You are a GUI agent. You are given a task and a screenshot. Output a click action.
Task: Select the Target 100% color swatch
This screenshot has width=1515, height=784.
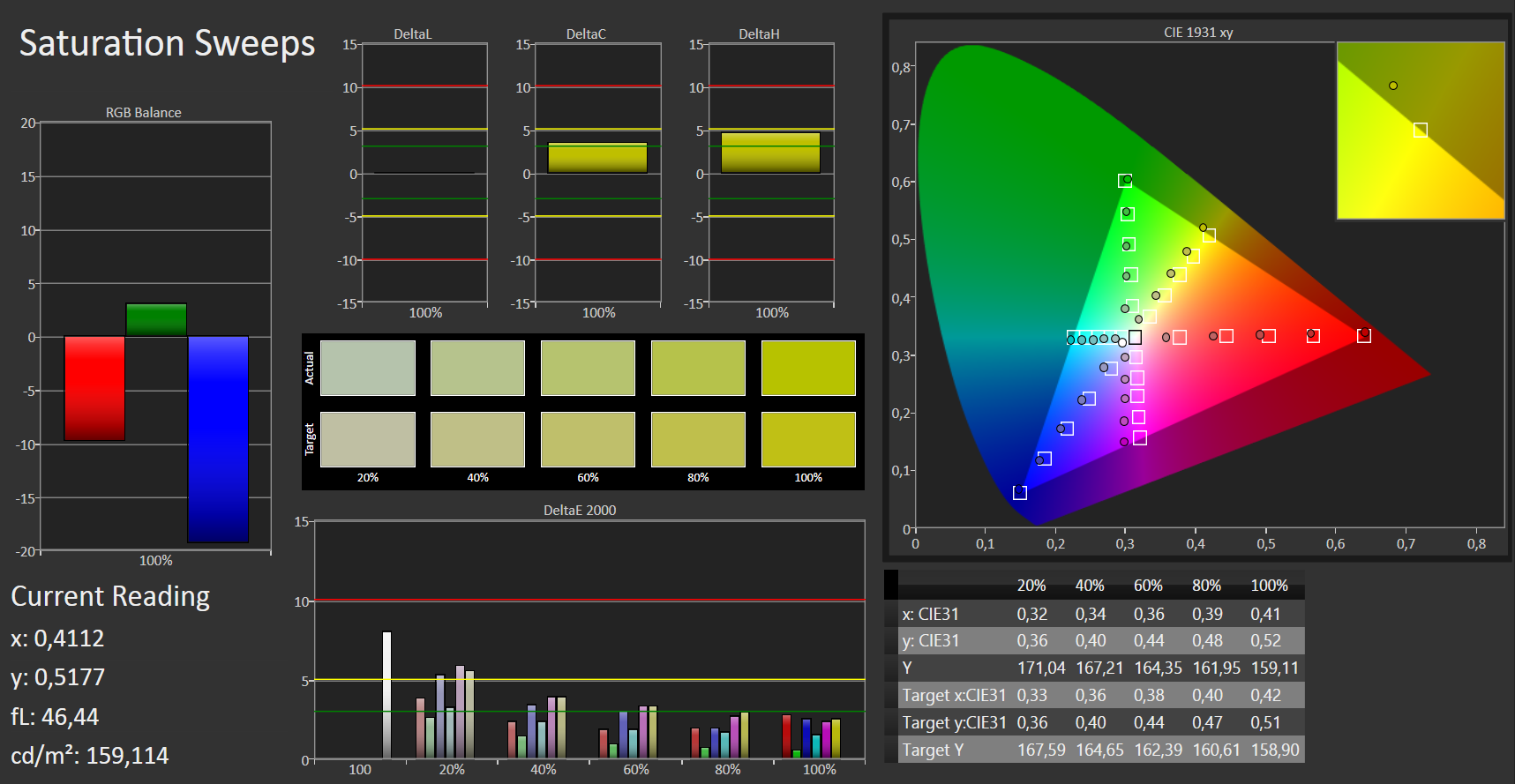tap(808, 439)
